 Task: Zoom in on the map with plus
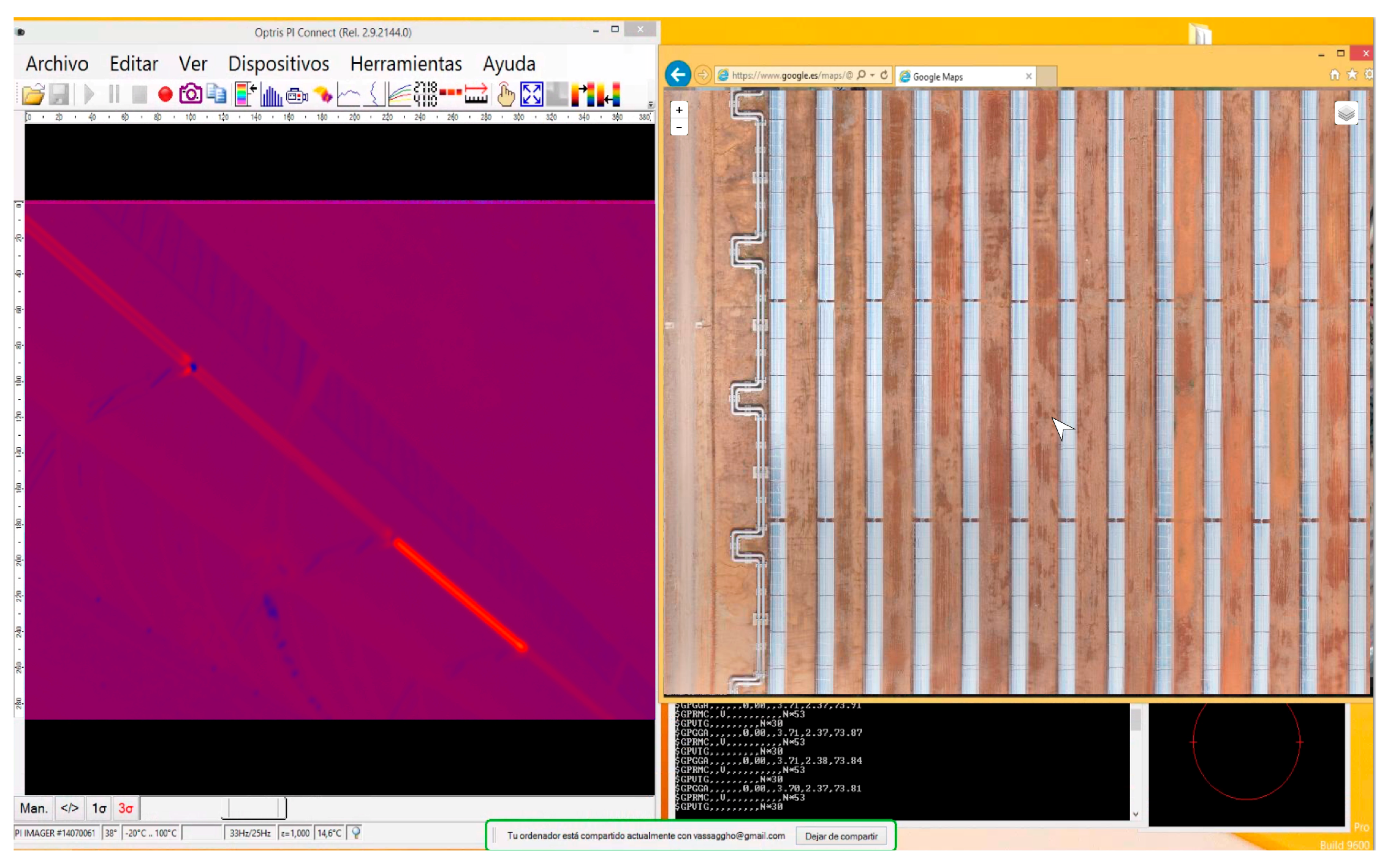point(679,110)
